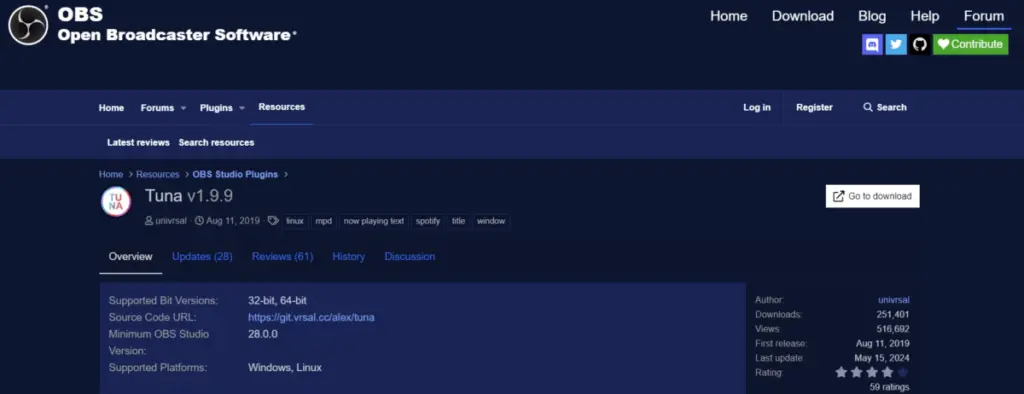The height and width of the screenshot is (394, 1024).
Task: Click the window tag
Action: coord(491,221)
